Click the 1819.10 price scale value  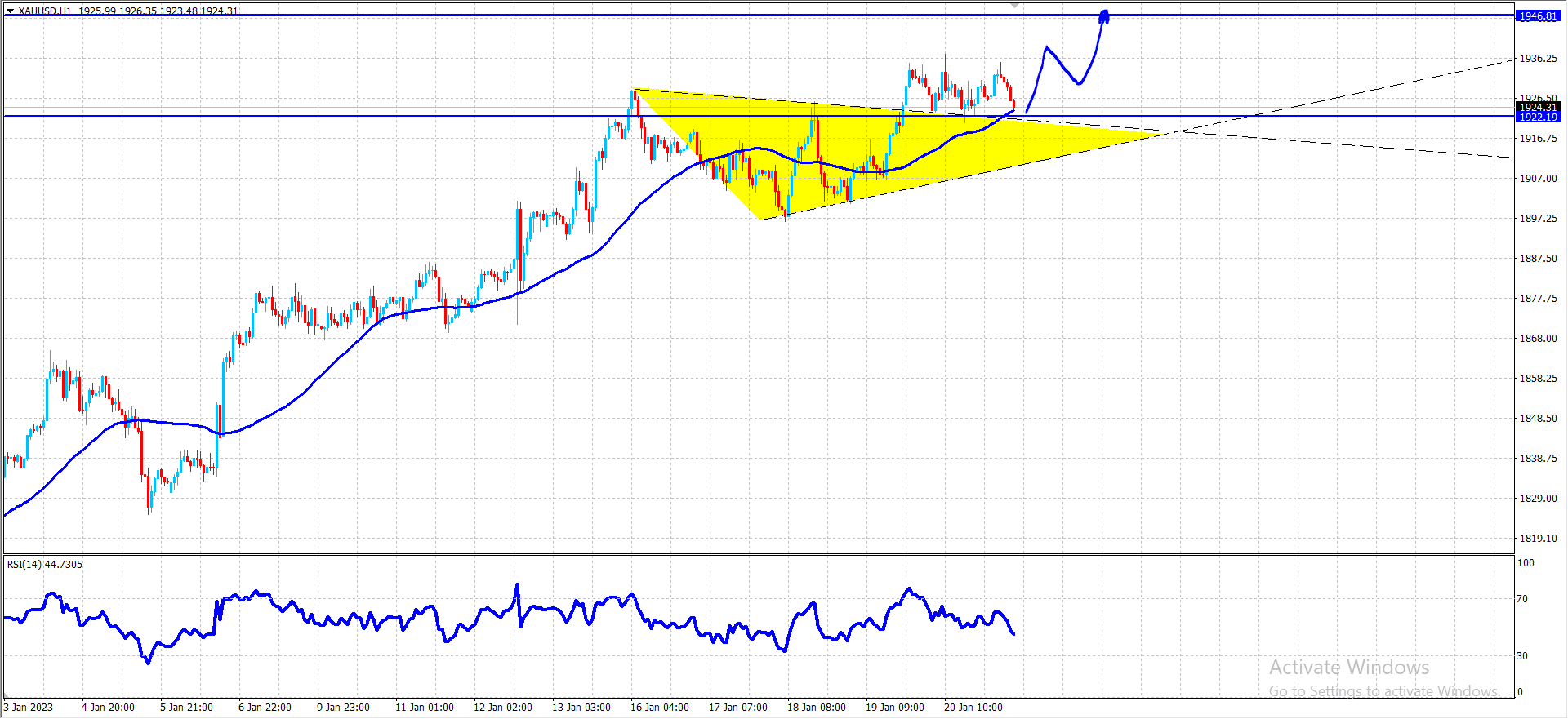click(x=1538, y=538)
